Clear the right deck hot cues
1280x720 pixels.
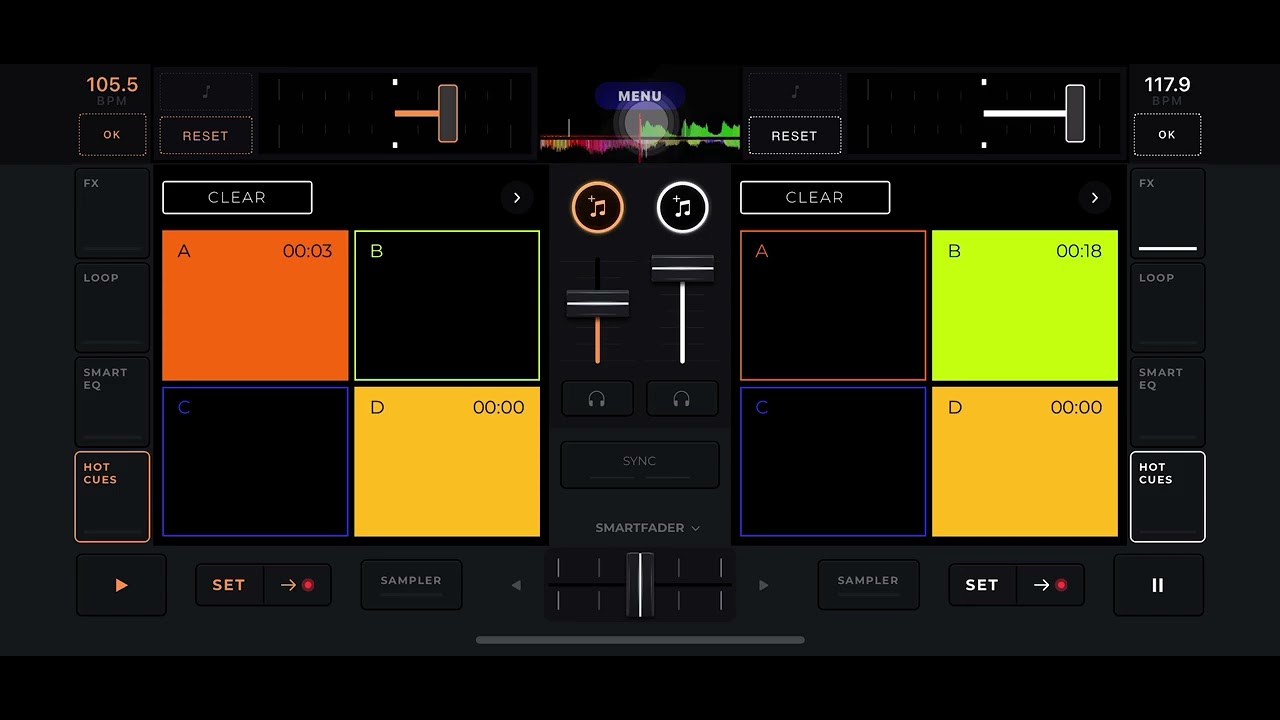815,198
